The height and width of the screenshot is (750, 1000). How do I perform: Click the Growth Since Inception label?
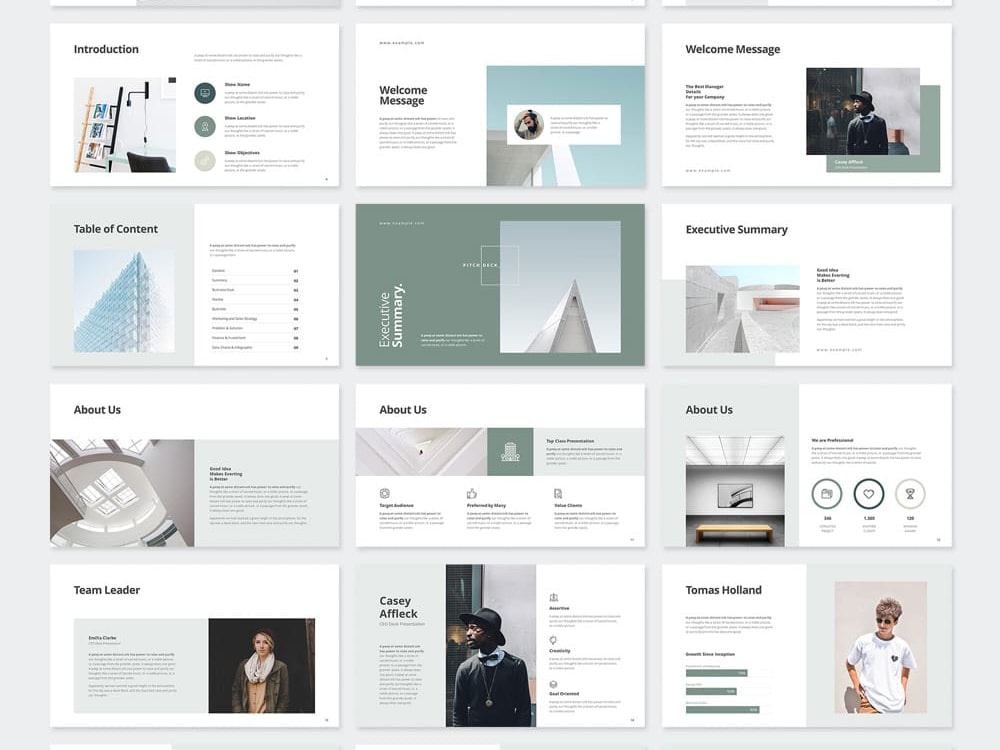(x=710, y=654)
